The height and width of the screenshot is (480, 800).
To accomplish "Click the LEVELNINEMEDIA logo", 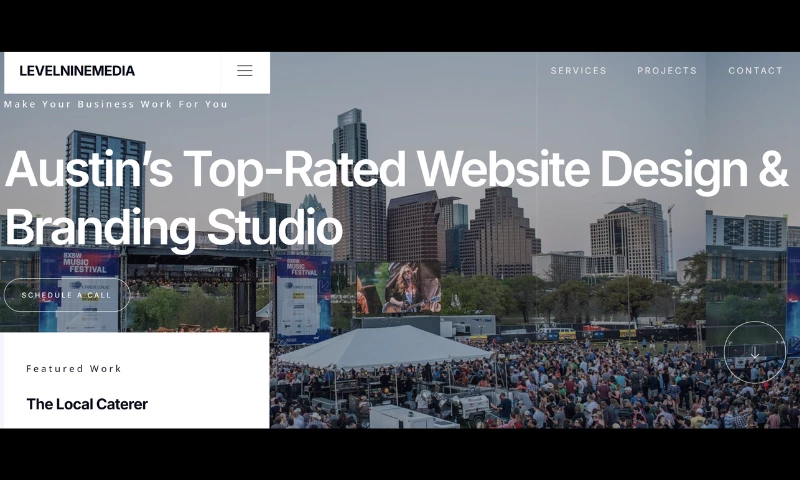I will [77, 71].
